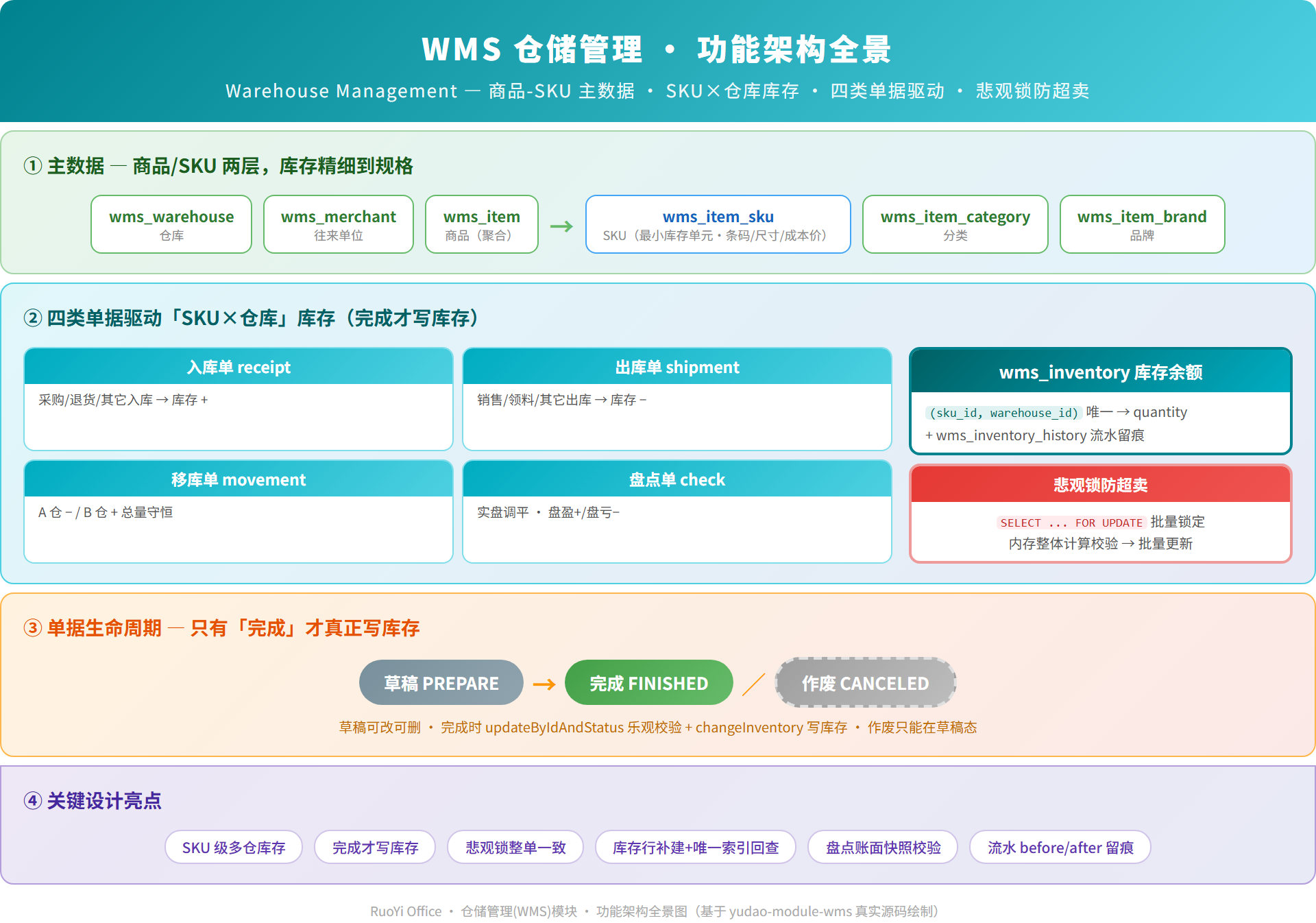Click text wms_inventory_history 流水留痕
Viewport: 1316px width, 923px height.
[x=1040, y=435]
